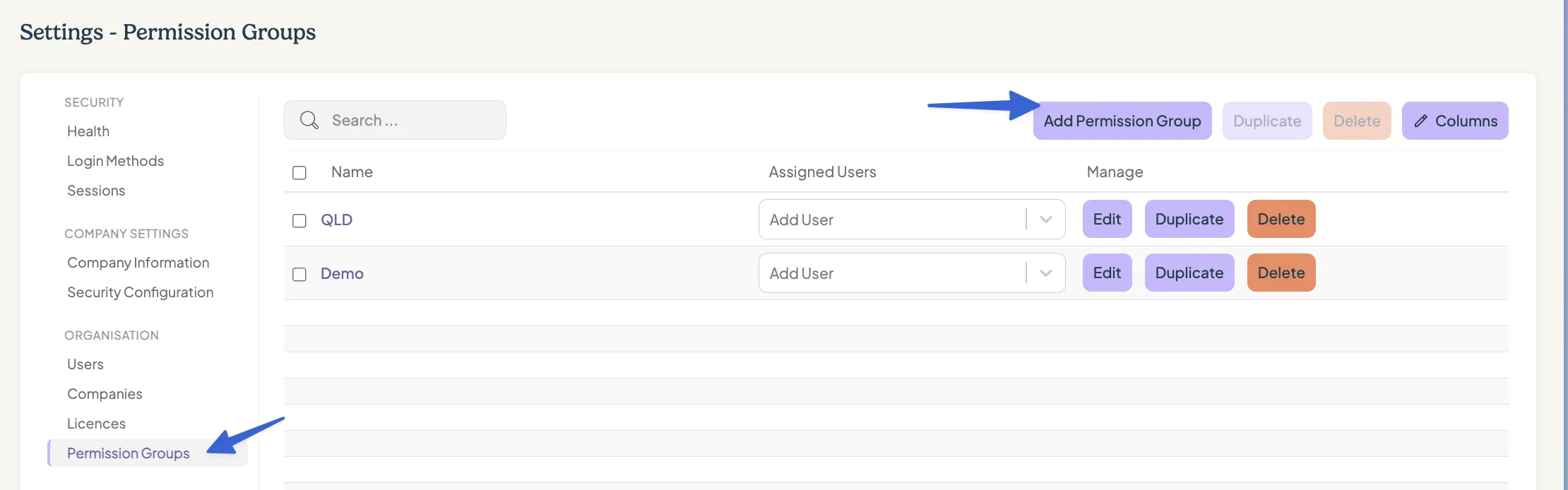The image size is (1568, 490).
Task: Open Security Configuration settings
Action: point(140,292)
